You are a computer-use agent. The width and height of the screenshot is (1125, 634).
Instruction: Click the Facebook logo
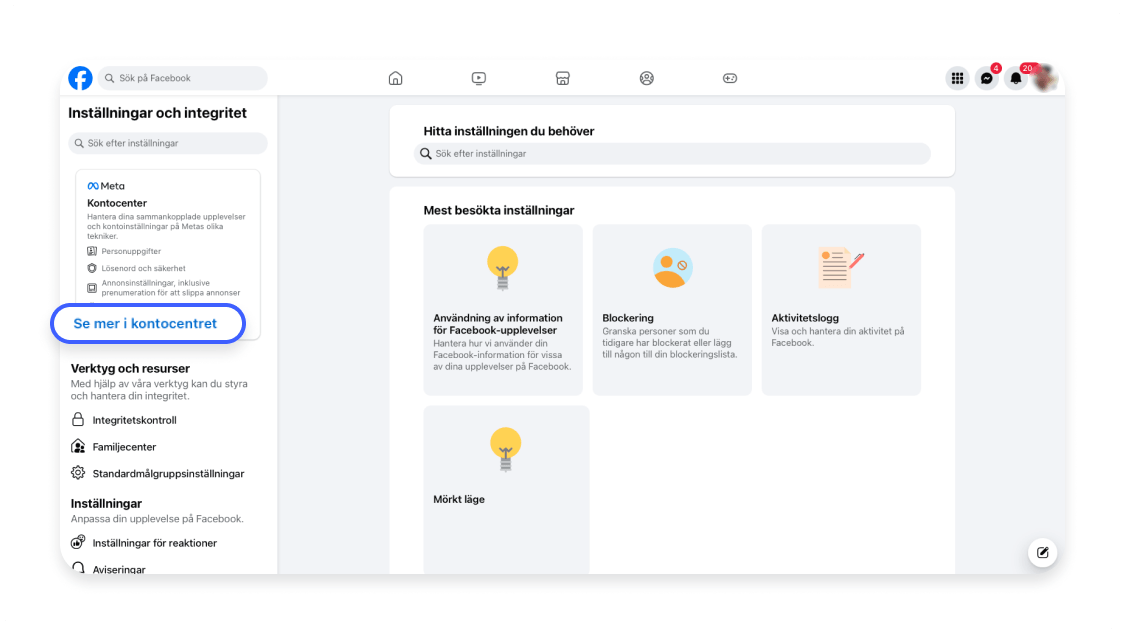point(80,77)
